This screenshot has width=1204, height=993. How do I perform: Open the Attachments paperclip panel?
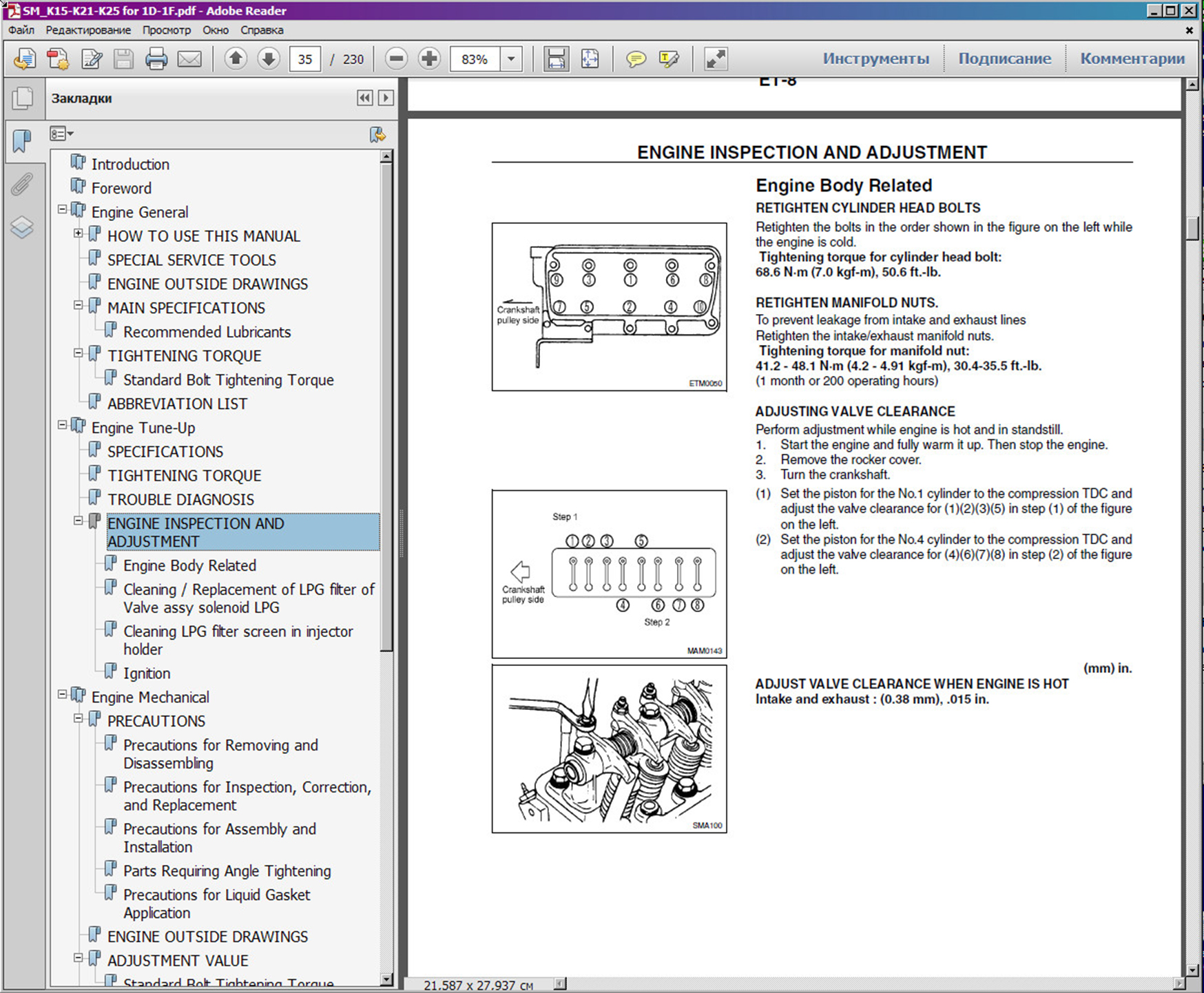click(x=22, y=185)
